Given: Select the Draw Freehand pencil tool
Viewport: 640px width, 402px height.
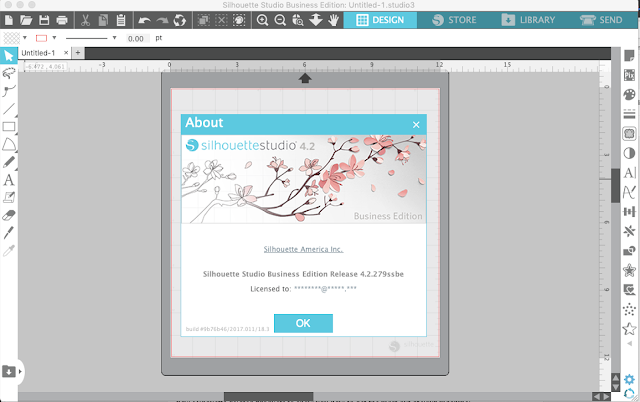Looking at the screenshot, I should [9, 162].
